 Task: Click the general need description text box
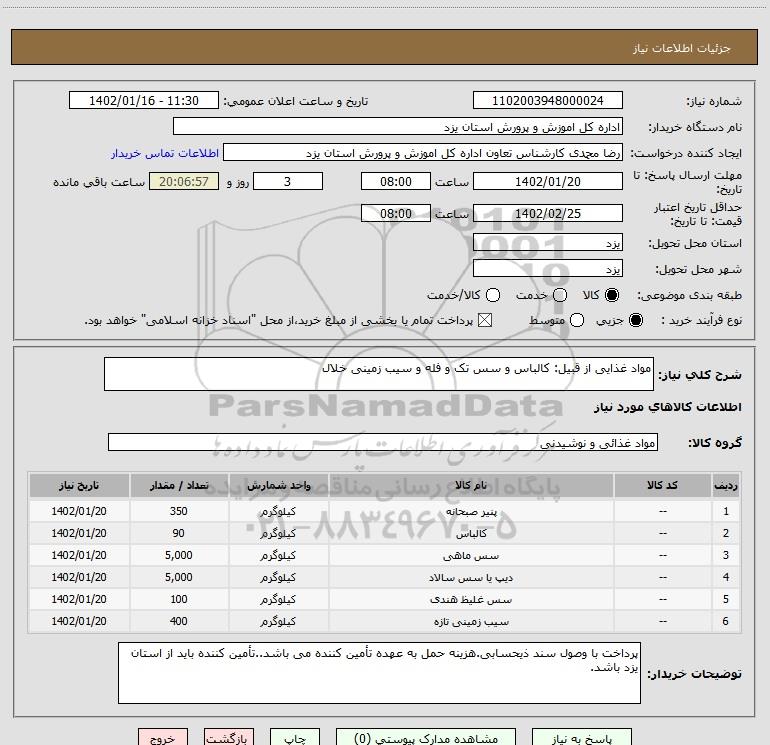click(x=379, y=374)
